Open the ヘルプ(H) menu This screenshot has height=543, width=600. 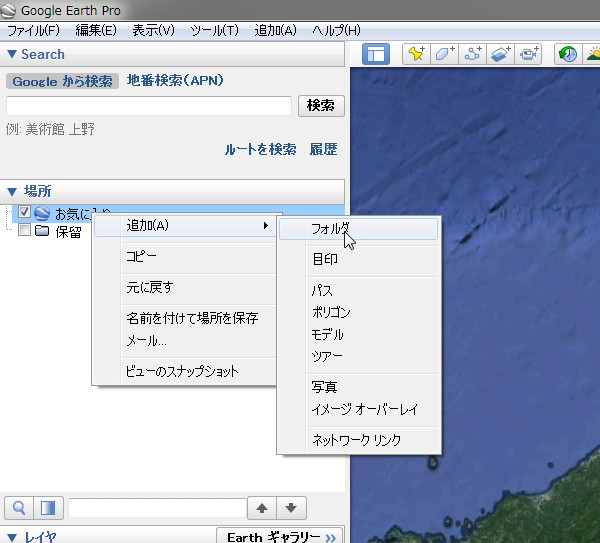(336, 30)
